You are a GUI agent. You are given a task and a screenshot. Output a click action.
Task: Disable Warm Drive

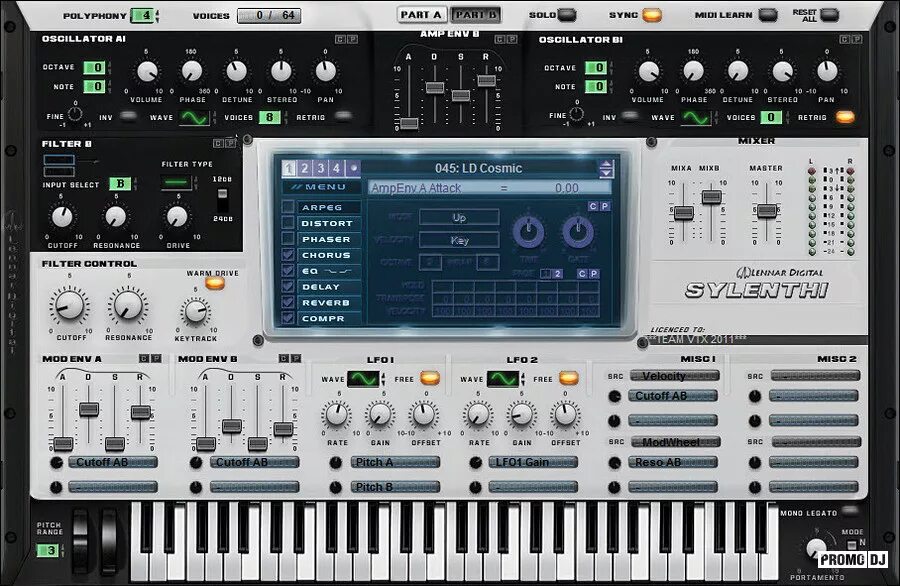pyautogui.click(x=215, y=283)
